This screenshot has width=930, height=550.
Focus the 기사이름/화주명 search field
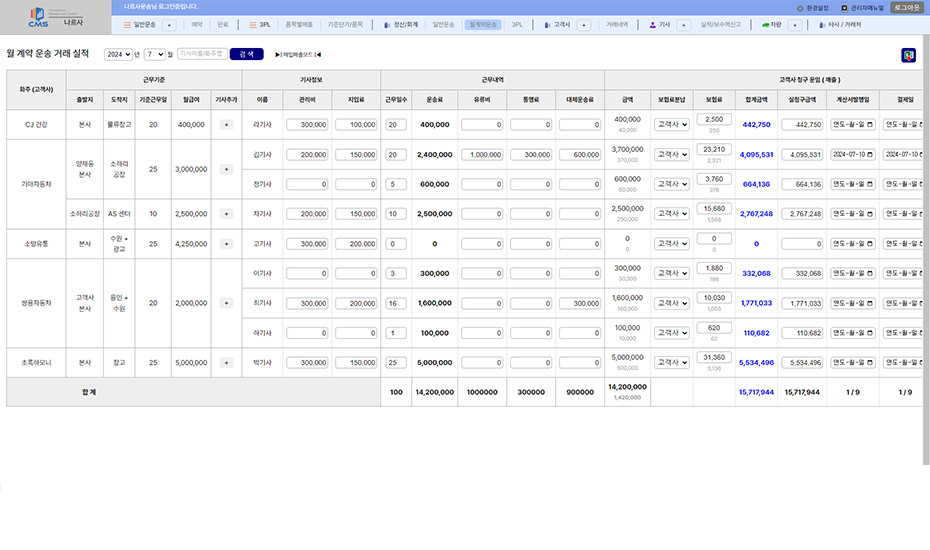click(202, 54)
